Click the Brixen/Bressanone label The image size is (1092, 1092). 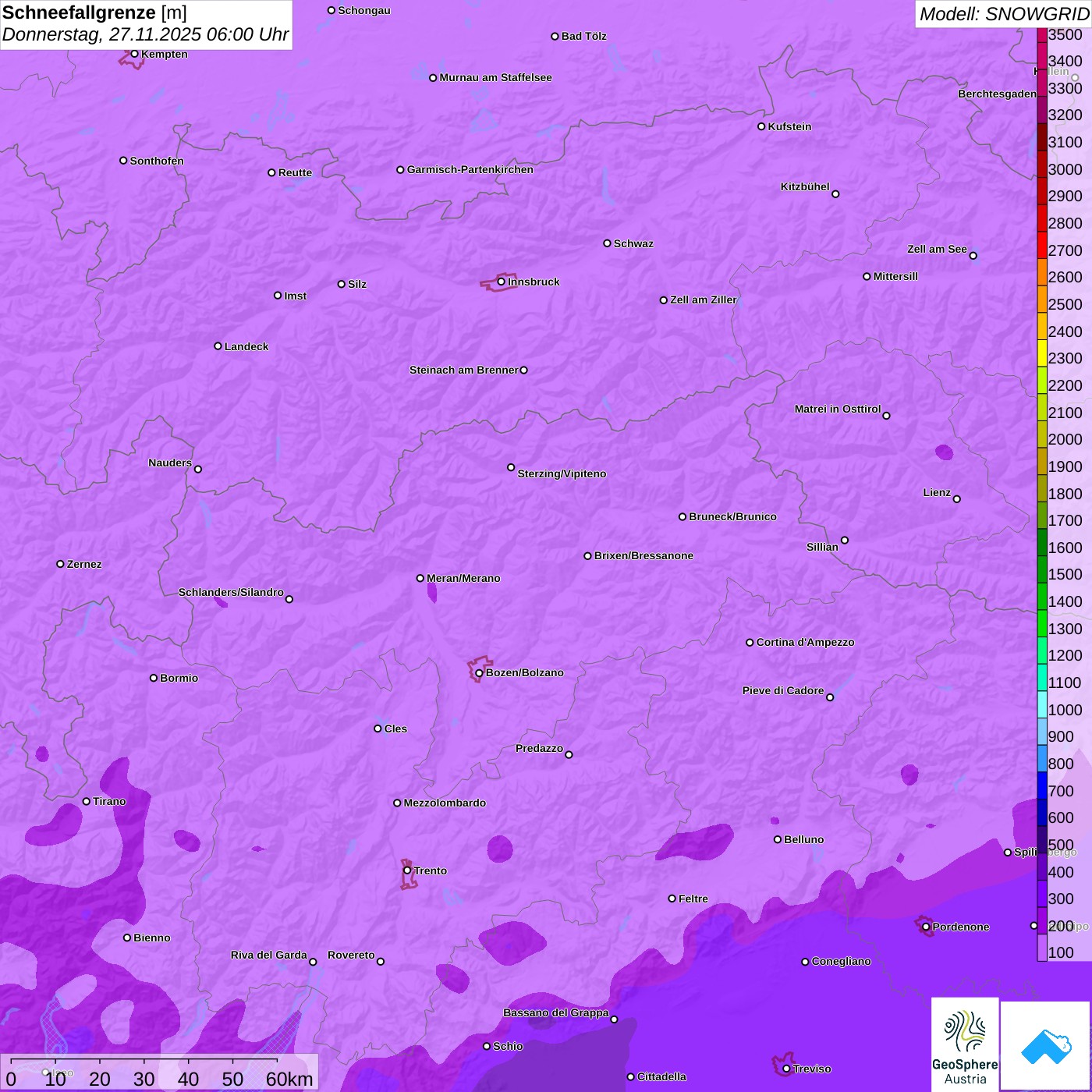coord(643,555)
